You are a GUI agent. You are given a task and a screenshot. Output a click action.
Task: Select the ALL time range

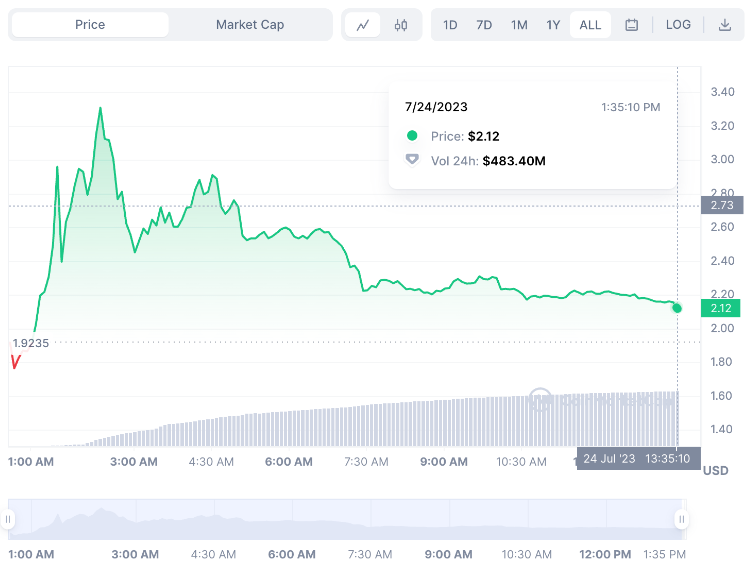(x=590, y=25)
